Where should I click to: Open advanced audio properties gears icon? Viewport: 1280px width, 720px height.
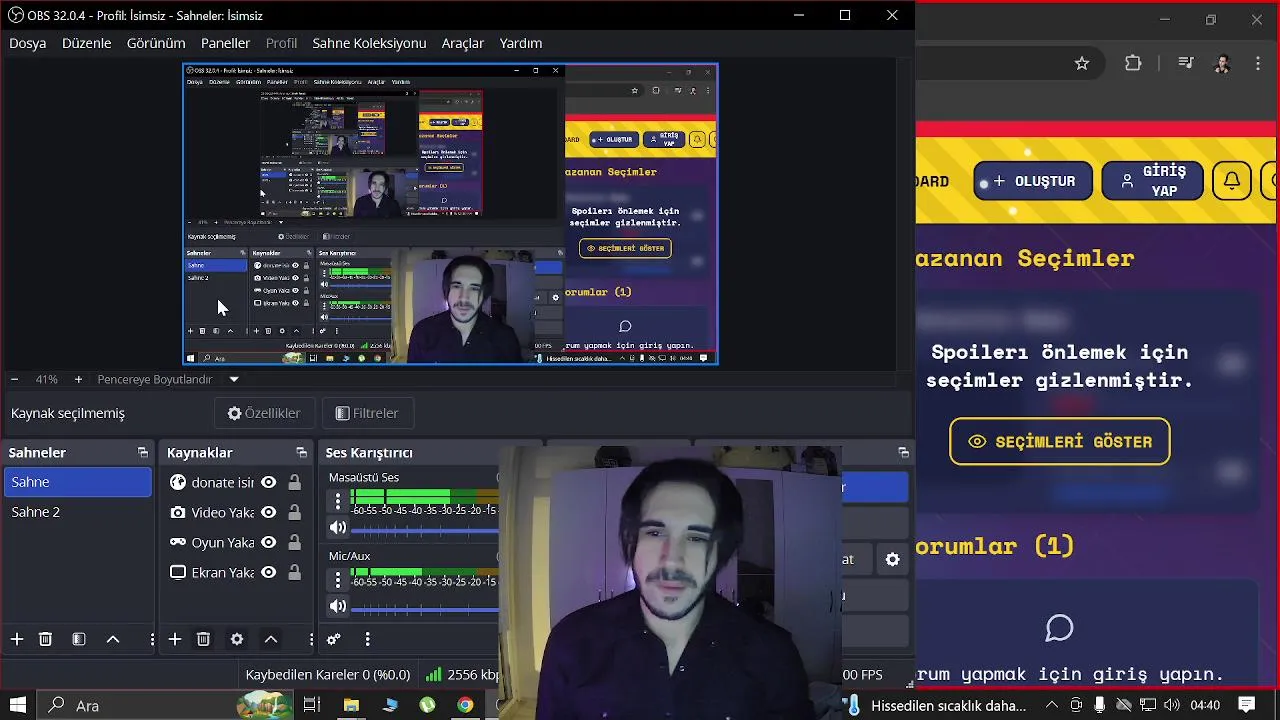tap(334, 639)
